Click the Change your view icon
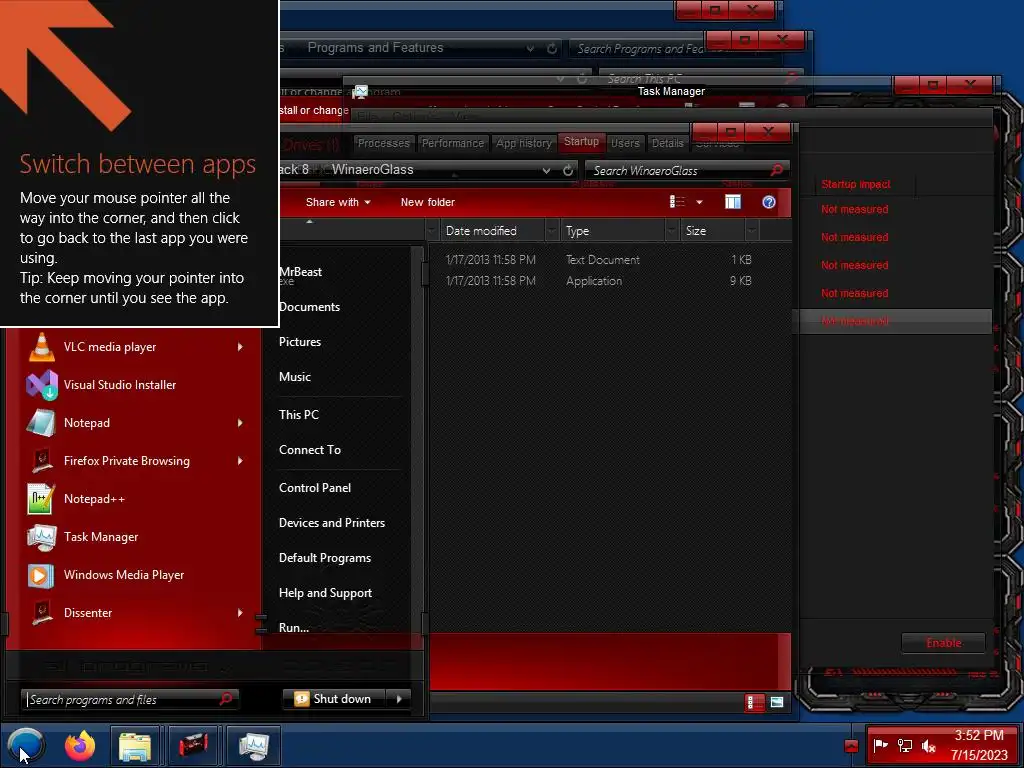 677,202
